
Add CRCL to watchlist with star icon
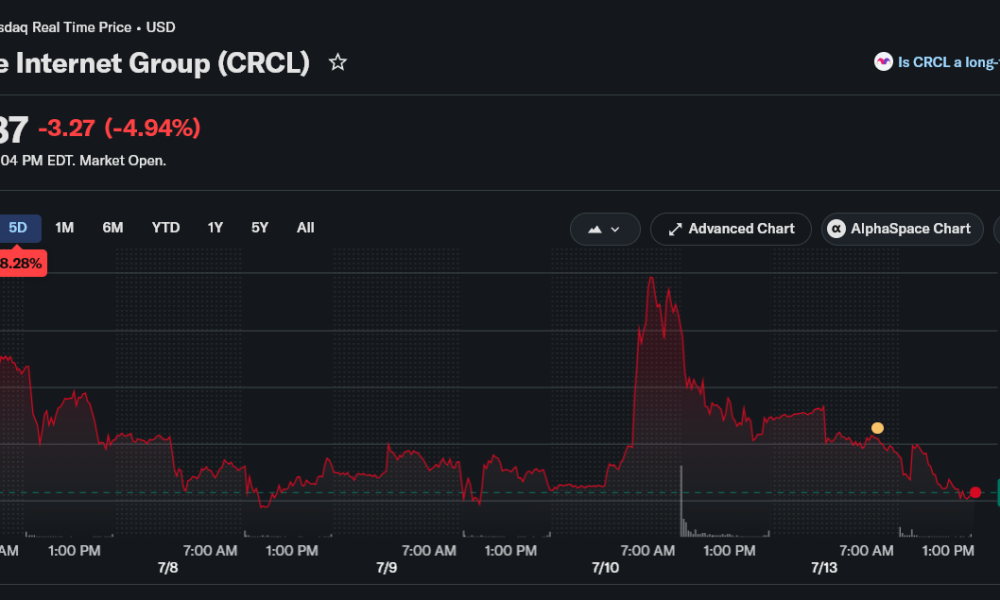[x=337, y=62]
